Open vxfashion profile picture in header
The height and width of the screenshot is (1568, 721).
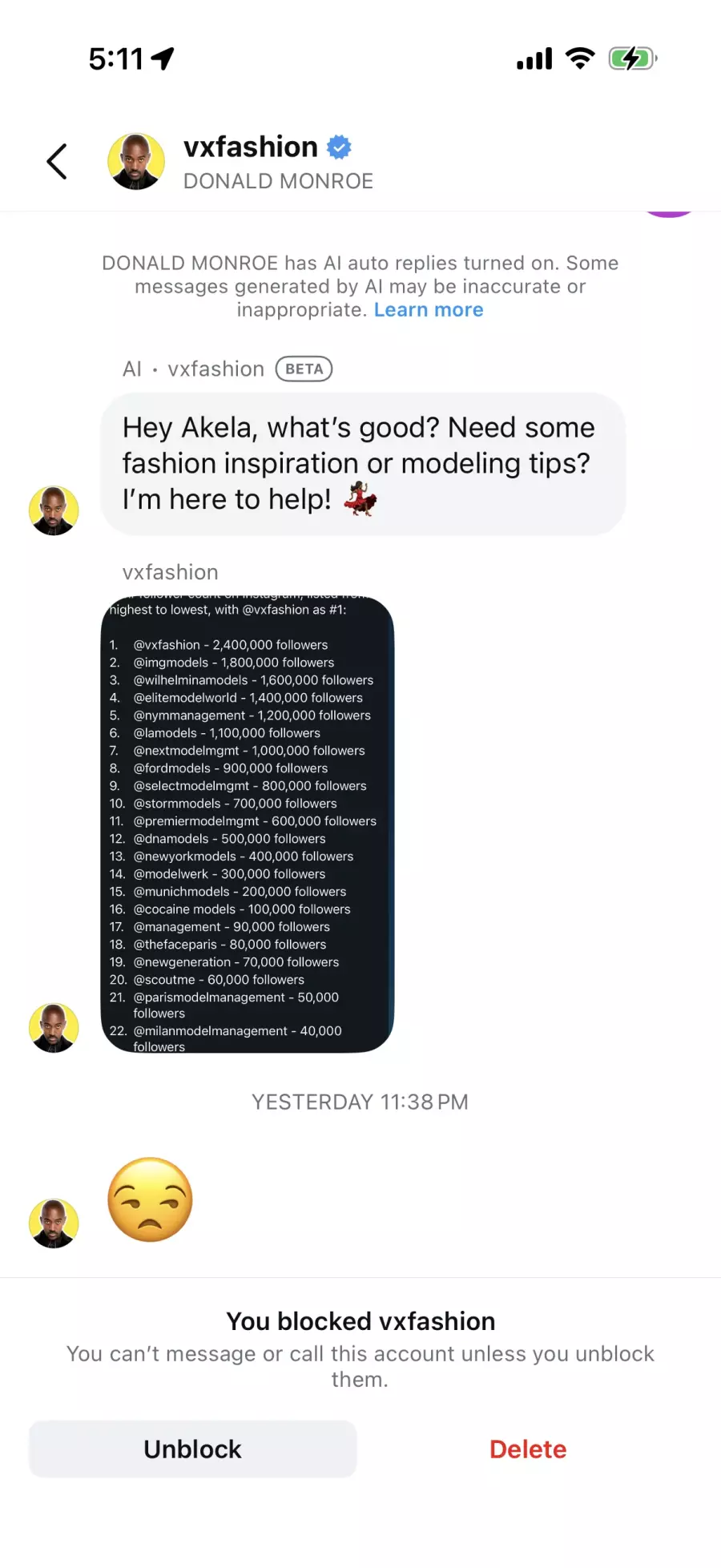click(136, 161)
